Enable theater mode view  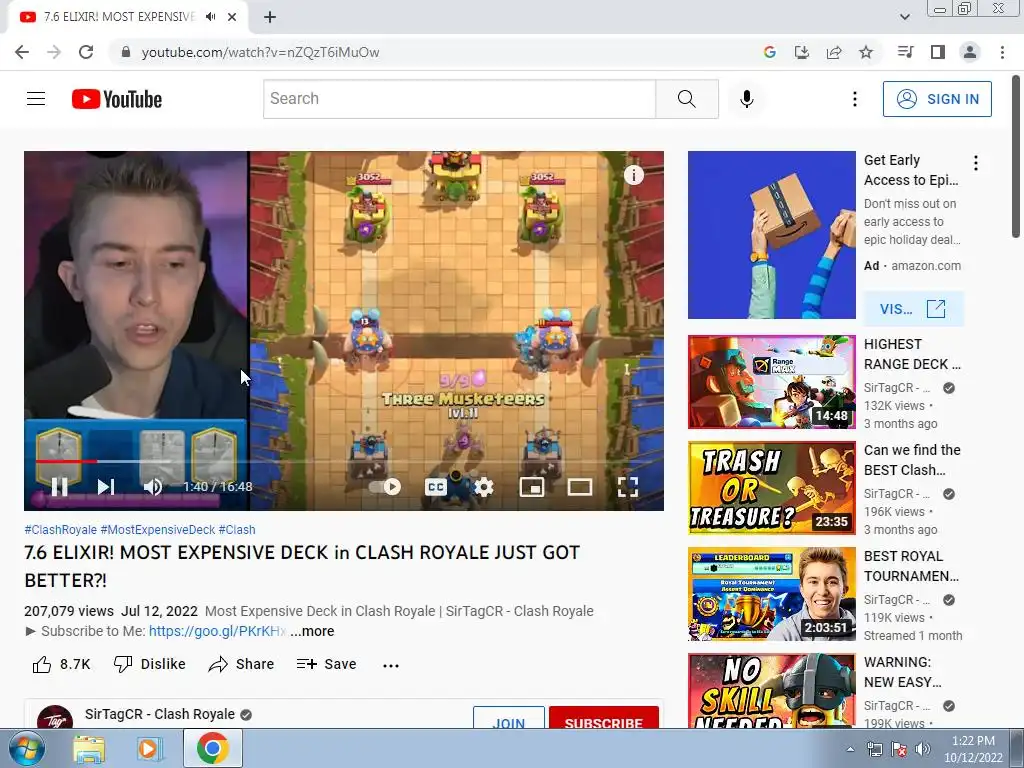580,487
